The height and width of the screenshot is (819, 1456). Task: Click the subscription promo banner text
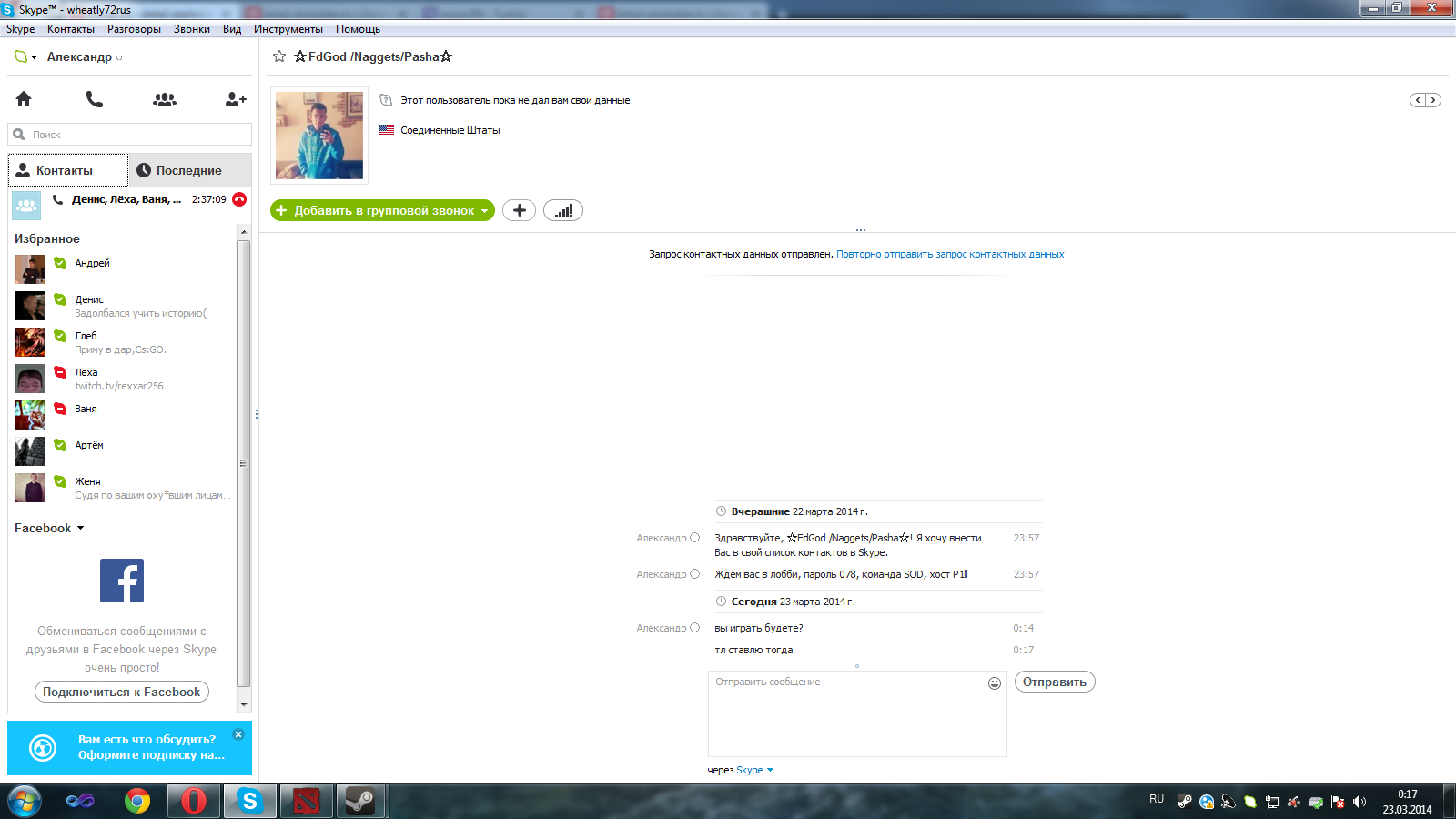[x=151, y=747]
